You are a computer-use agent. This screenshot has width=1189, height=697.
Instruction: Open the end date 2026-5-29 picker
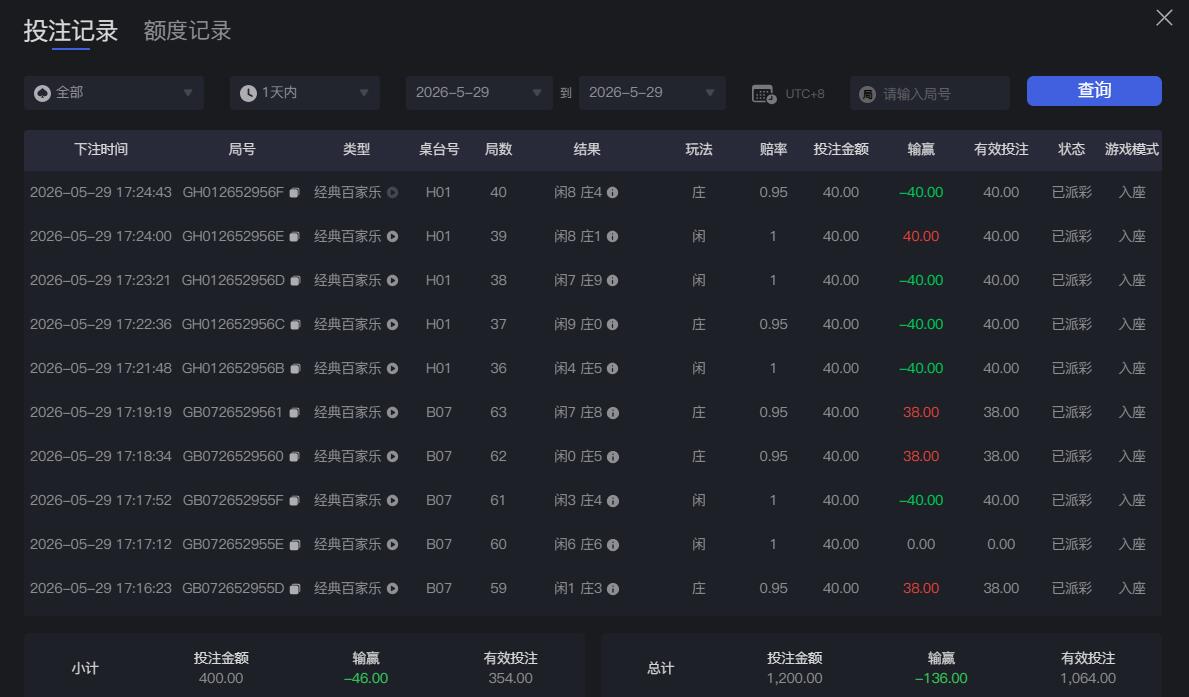(x=652, y=93)
